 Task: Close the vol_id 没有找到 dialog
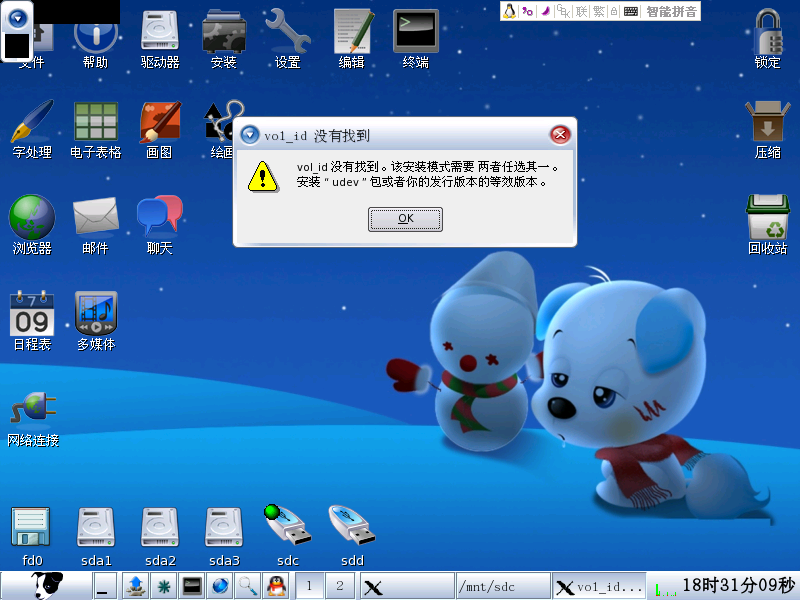[x=560, y=135]
